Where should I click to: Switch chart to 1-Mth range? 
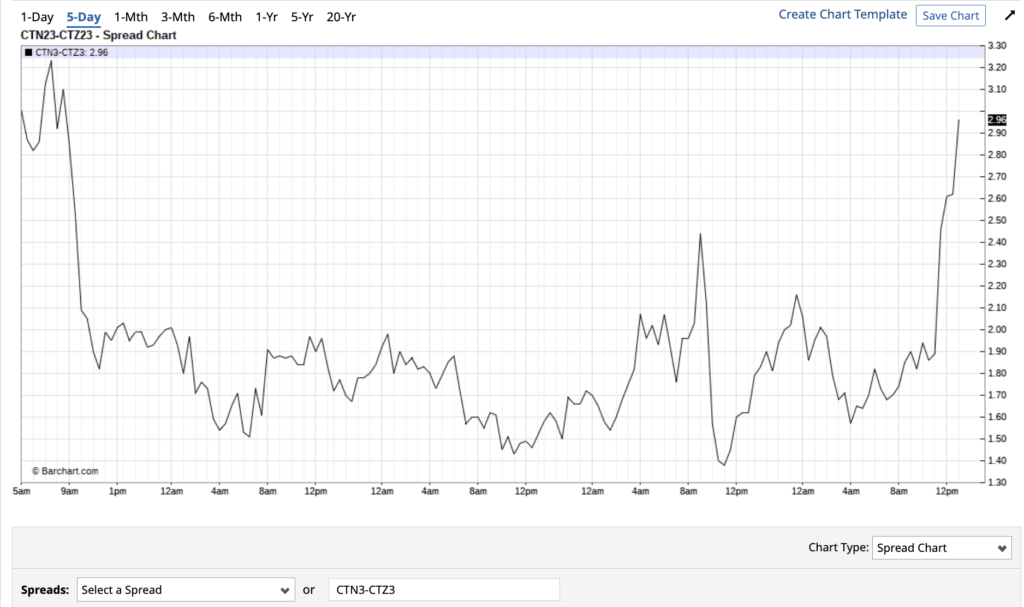[131, 17]
